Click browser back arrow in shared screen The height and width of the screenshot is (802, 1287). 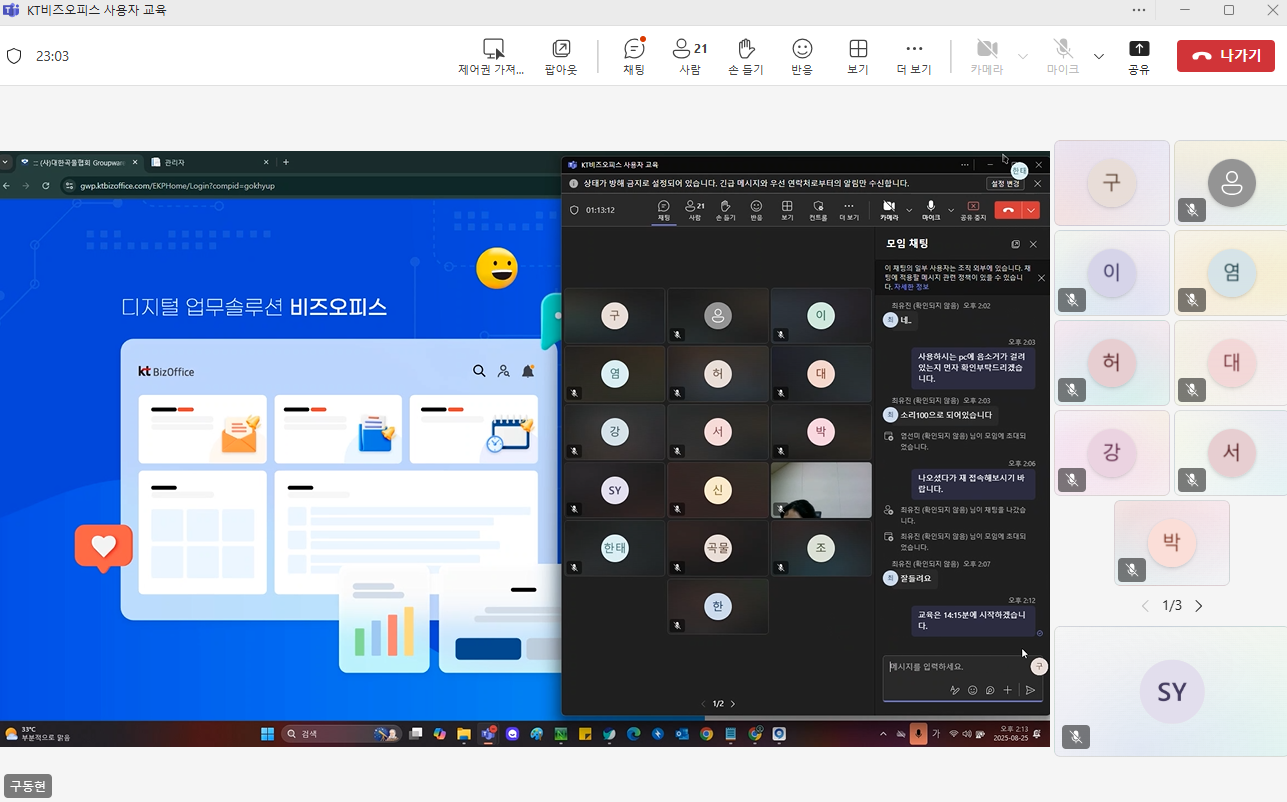[6, 186]
